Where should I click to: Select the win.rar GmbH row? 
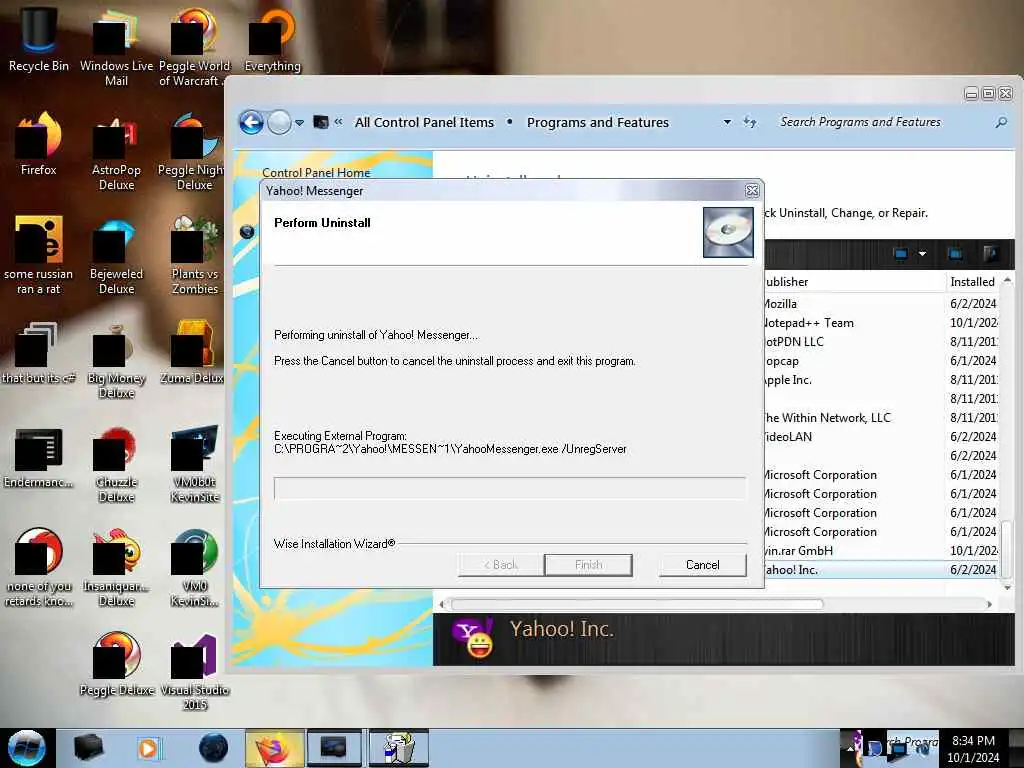pyautogui.click(x=882, y=551)
